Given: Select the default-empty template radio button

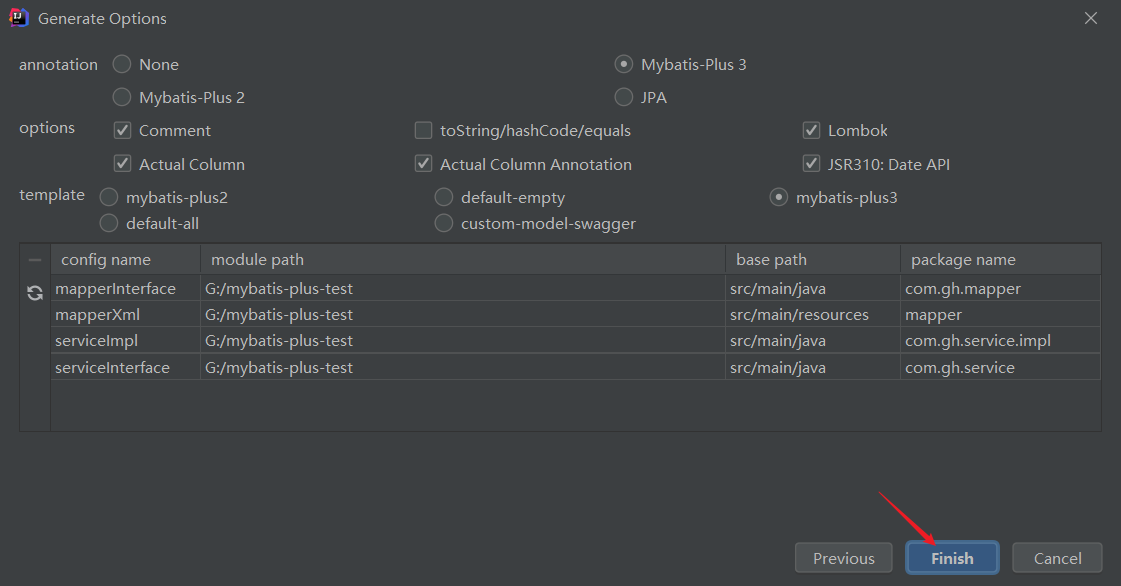Looking at the screenshot, I should tap(444, 198).
